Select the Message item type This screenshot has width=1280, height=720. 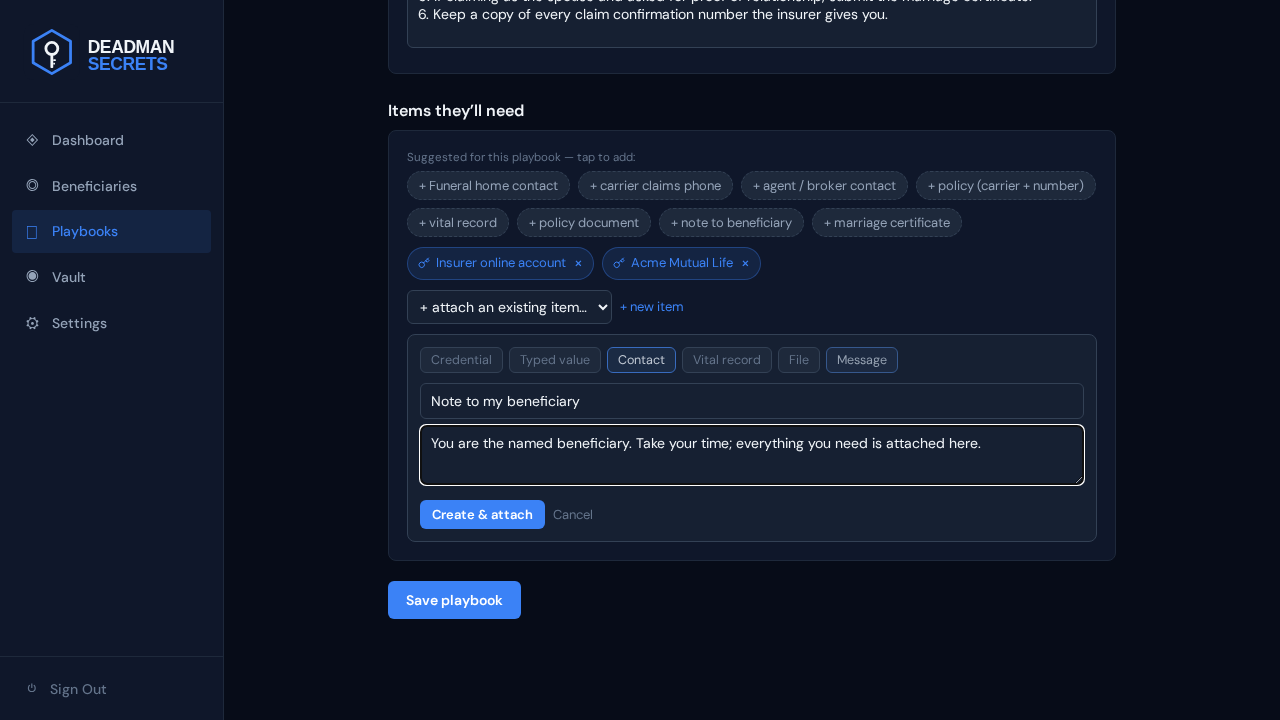pos(862,360)
